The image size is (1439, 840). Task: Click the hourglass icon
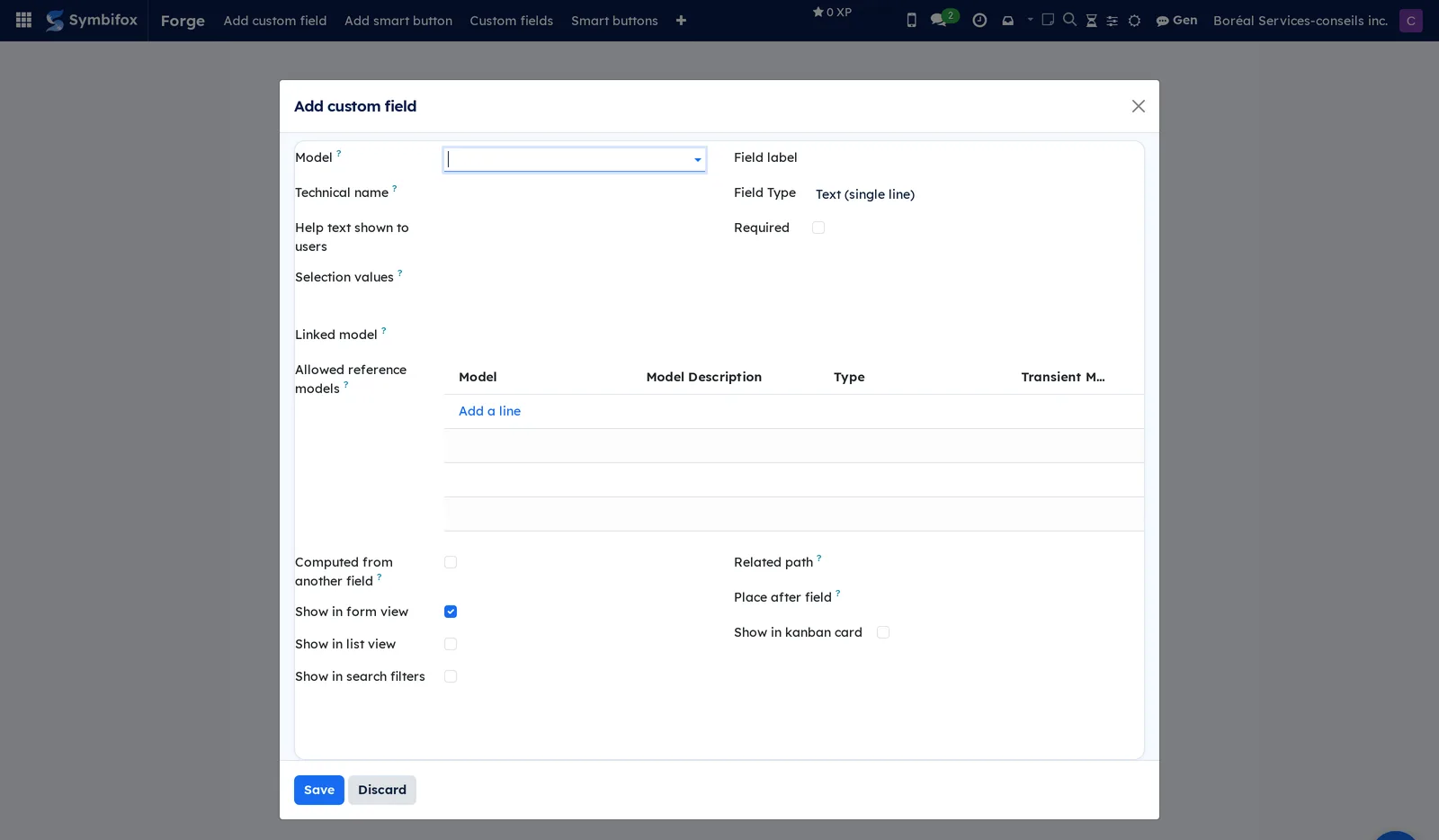(x=1091, y=21)
